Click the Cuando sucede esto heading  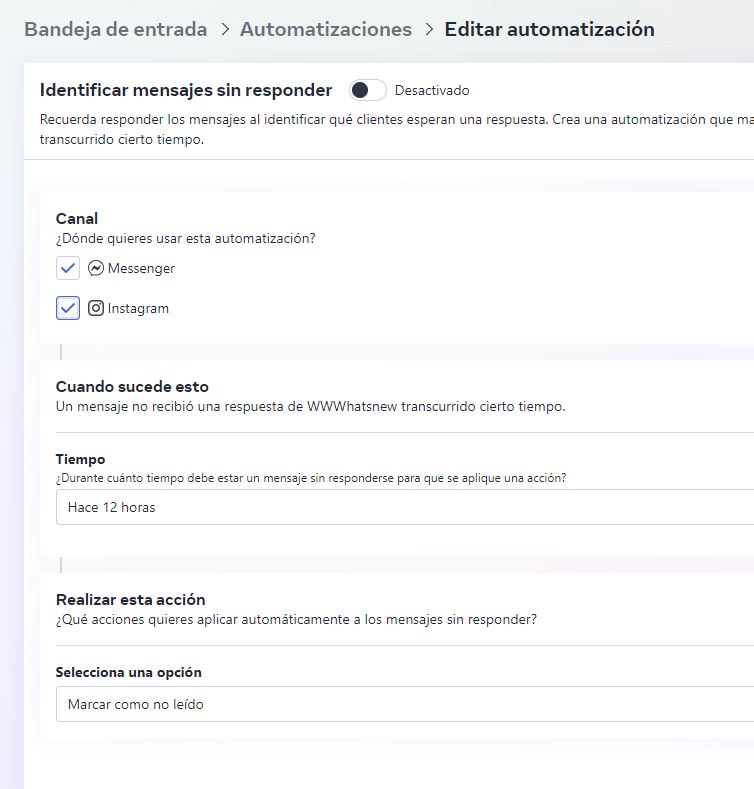coord(132,386)
